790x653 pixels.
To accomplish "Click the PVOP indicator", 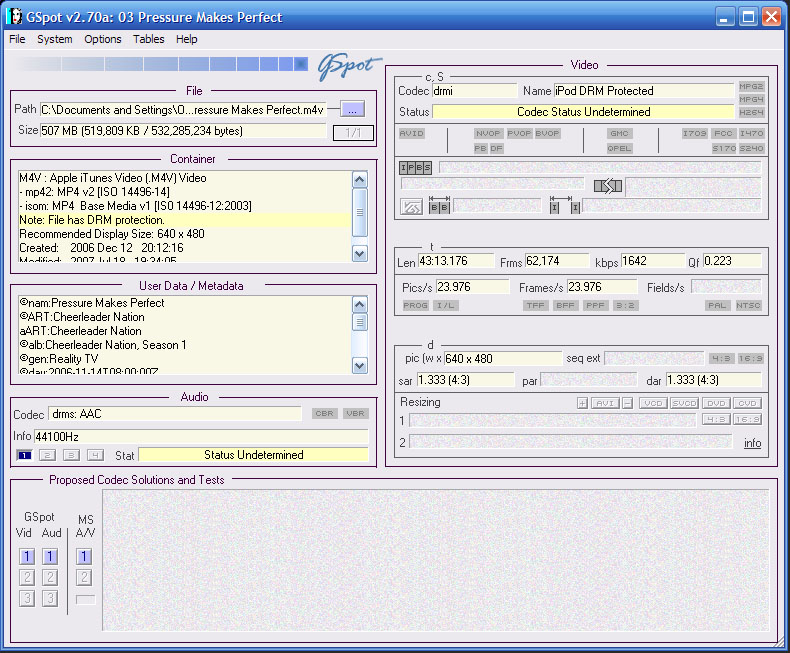I will [x=519, y=134].
